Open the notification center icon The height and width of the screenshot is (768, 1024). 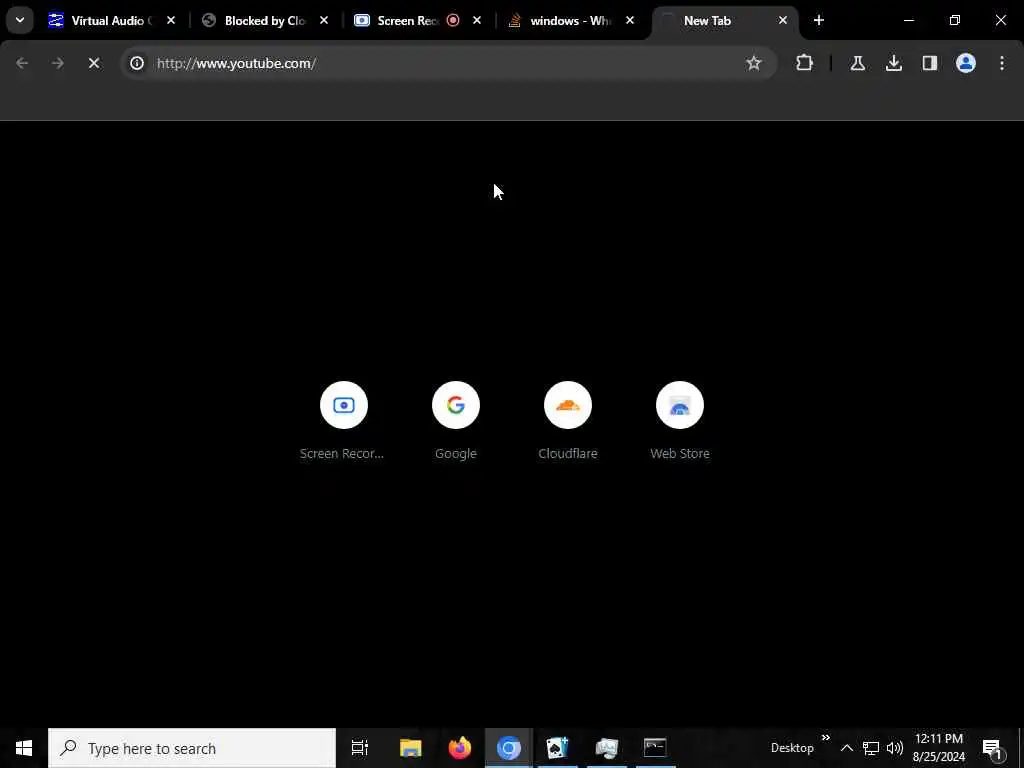point(993,748)
